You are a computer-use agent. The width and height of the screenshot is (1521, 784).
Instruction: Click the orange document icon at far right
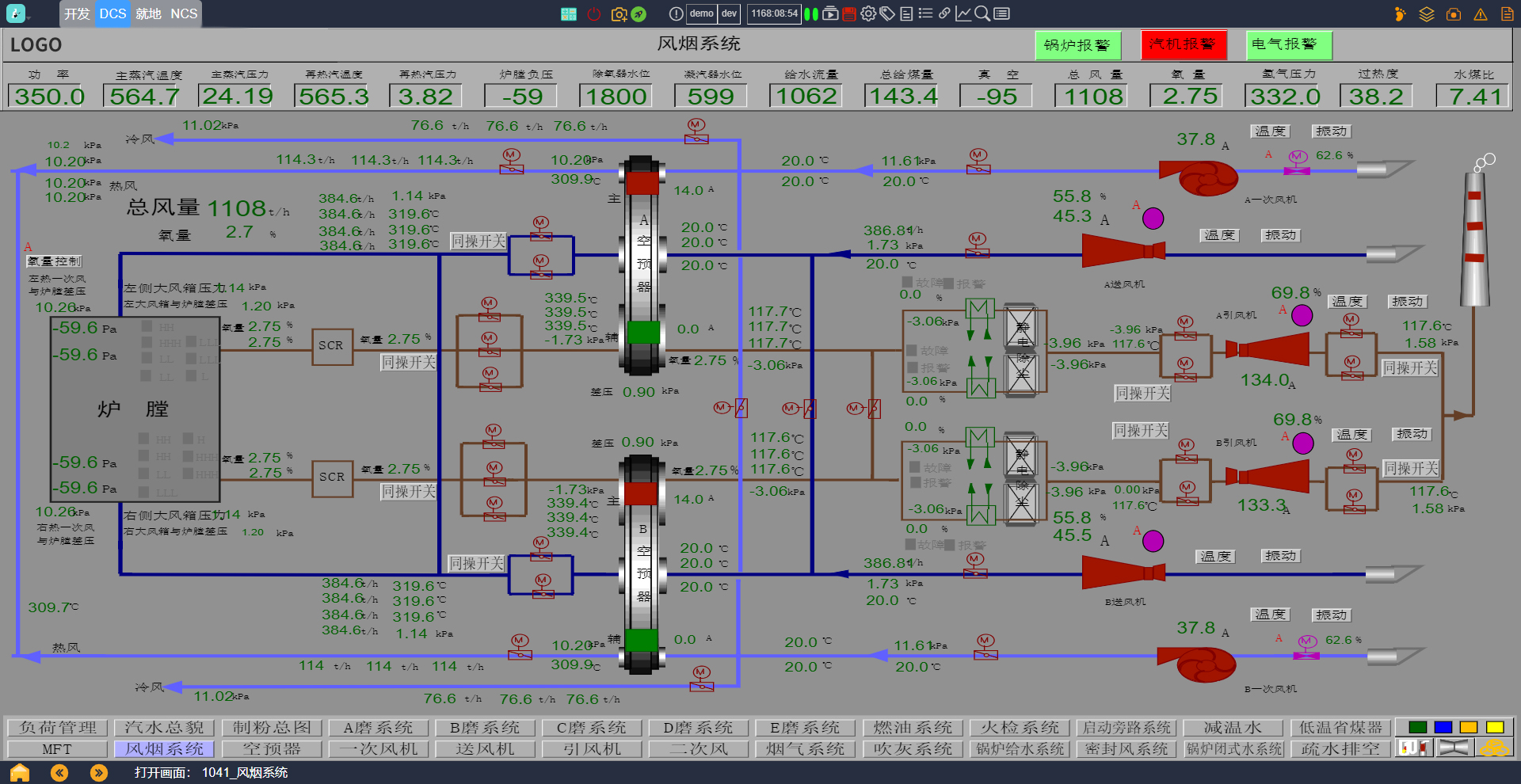pos(1507,13)
